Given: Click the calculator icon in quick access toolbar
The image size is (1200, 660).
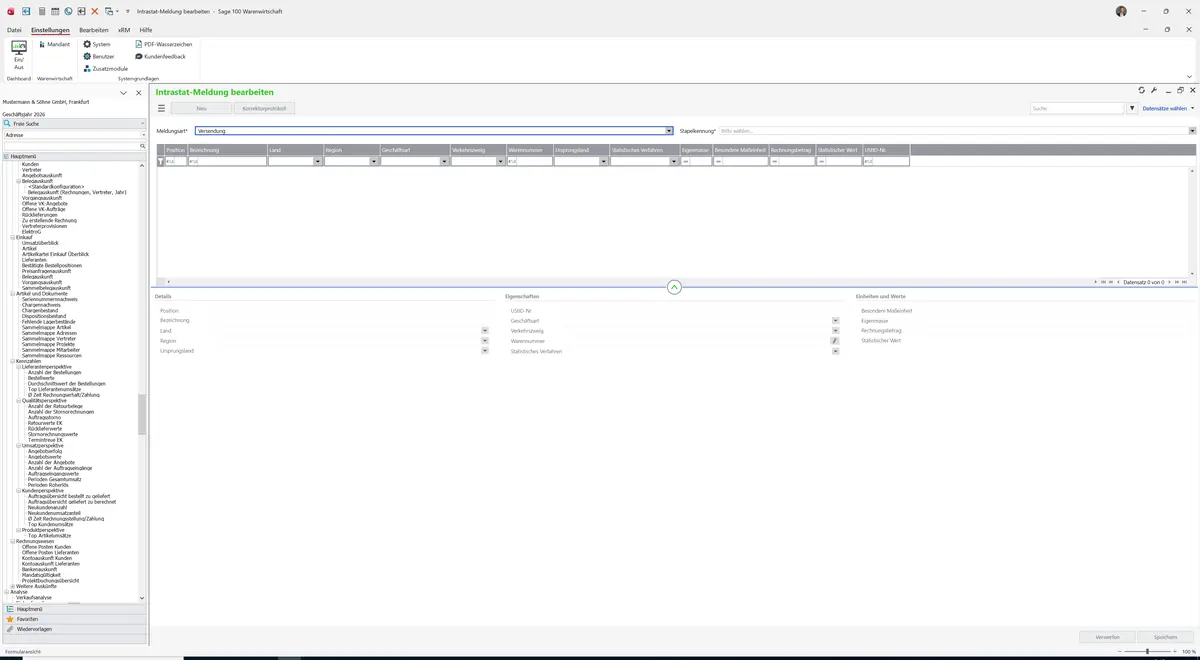Looking at the screenshot, I should [42, 11].
